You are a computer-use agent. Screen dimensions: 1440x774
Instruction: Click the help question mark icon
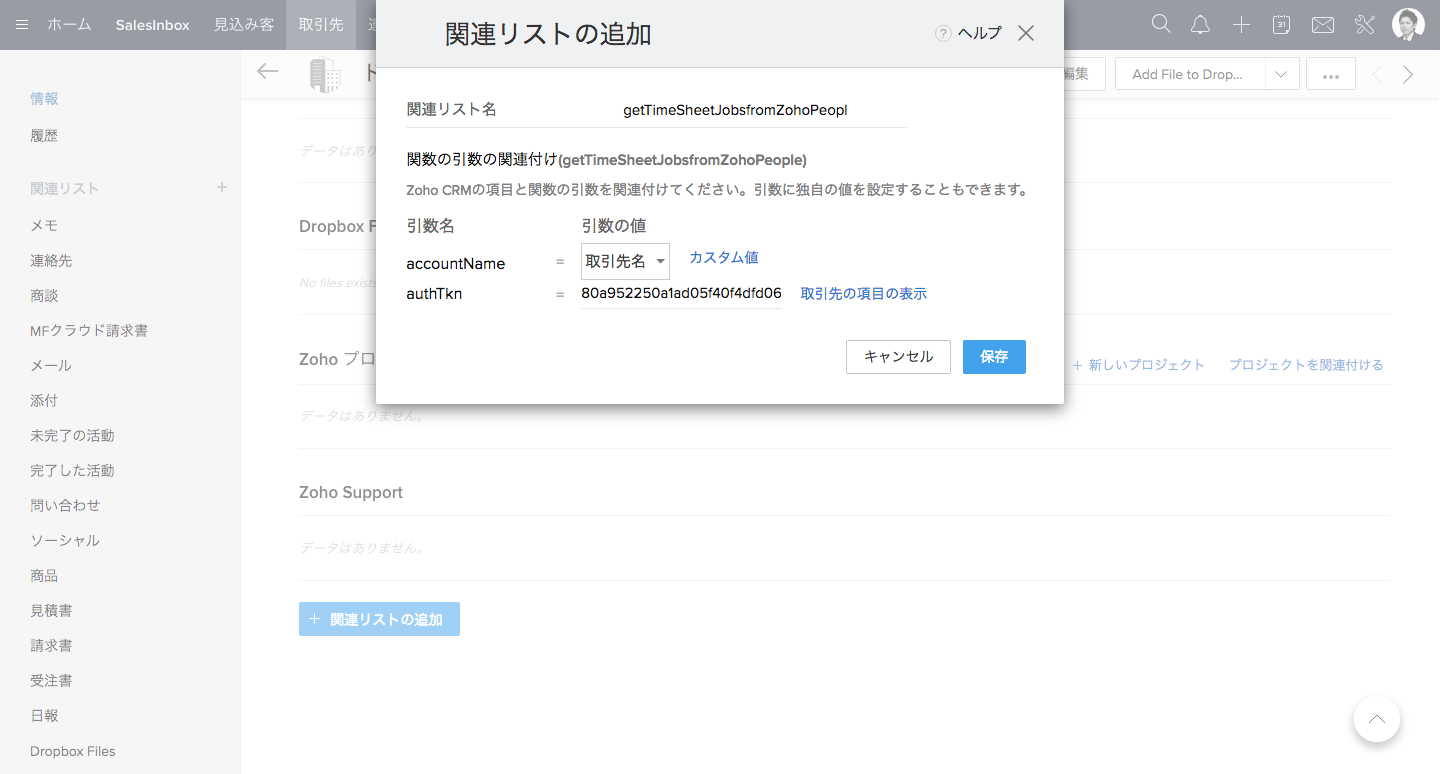pyautogui.click(x=942, y=33)
